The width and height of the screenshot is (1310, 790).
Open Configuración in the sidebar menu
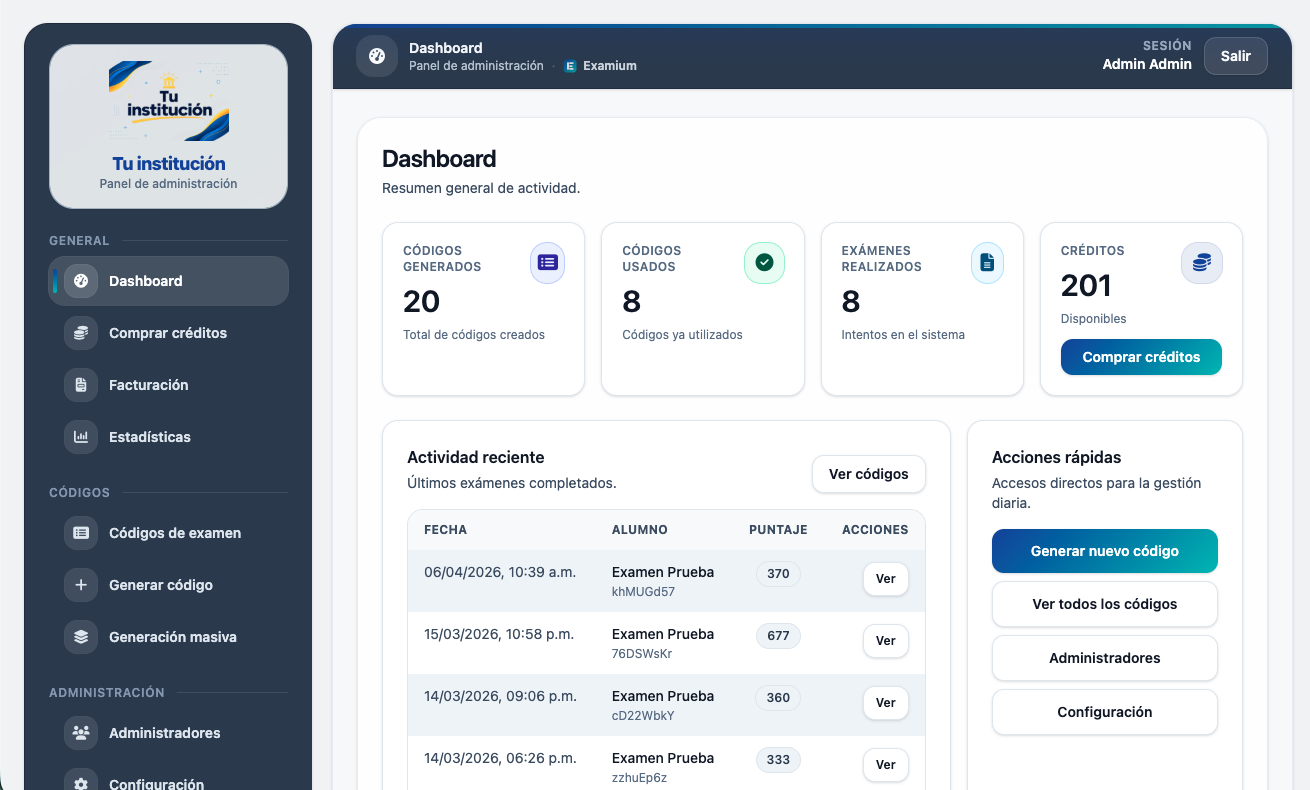(x=156, y=780)
